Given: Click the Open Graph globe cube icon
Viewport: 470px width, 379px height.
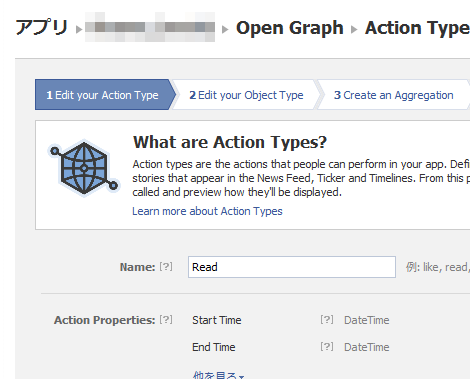Looking at the screenshot, I should [83, 168].
